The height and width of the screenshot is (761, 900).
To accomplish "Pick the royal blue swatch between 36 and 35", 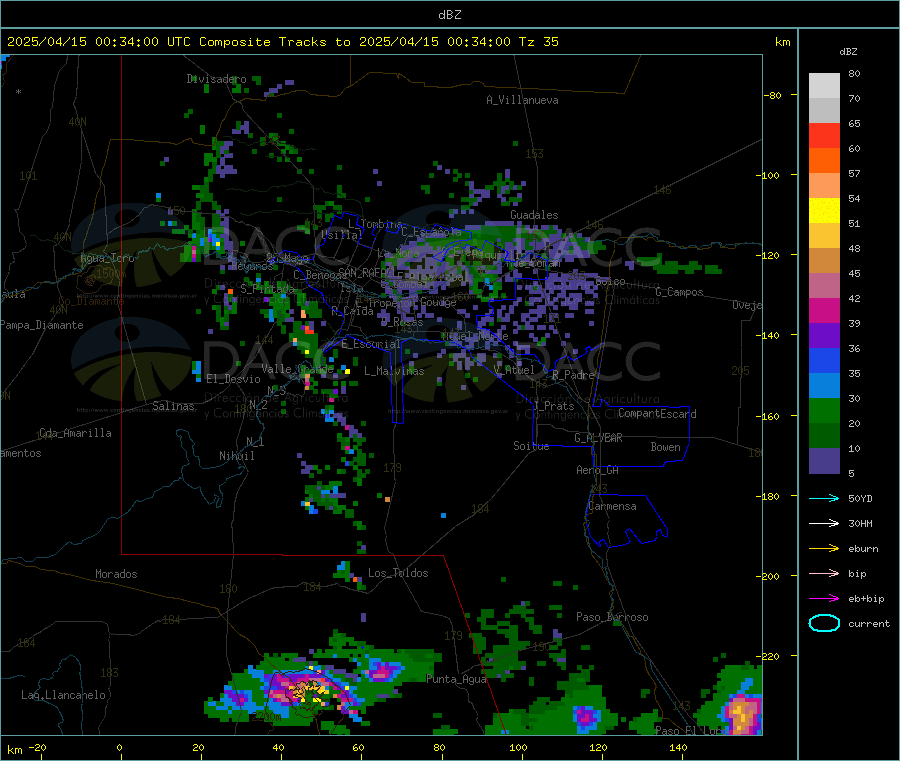I will (x=824, y=360).
